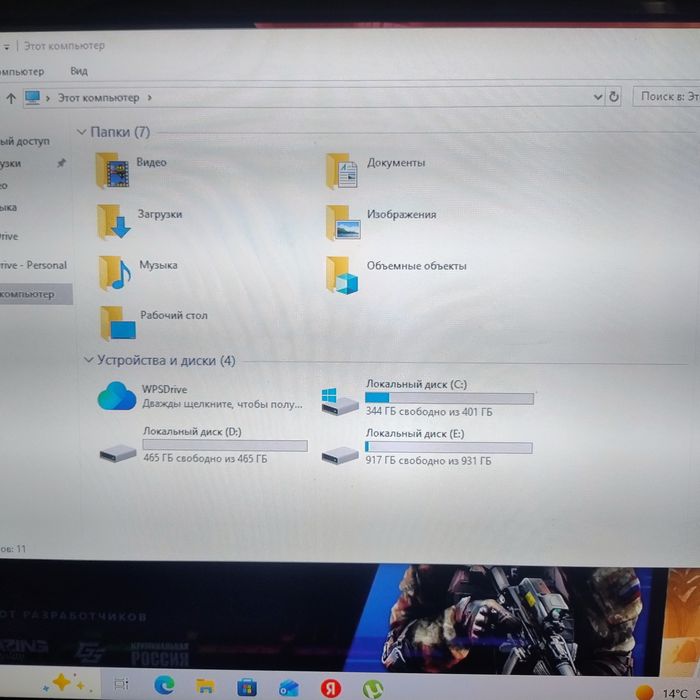Click the sparkle stars taskbar icon

pyautogui.click(x=65, y=683)
